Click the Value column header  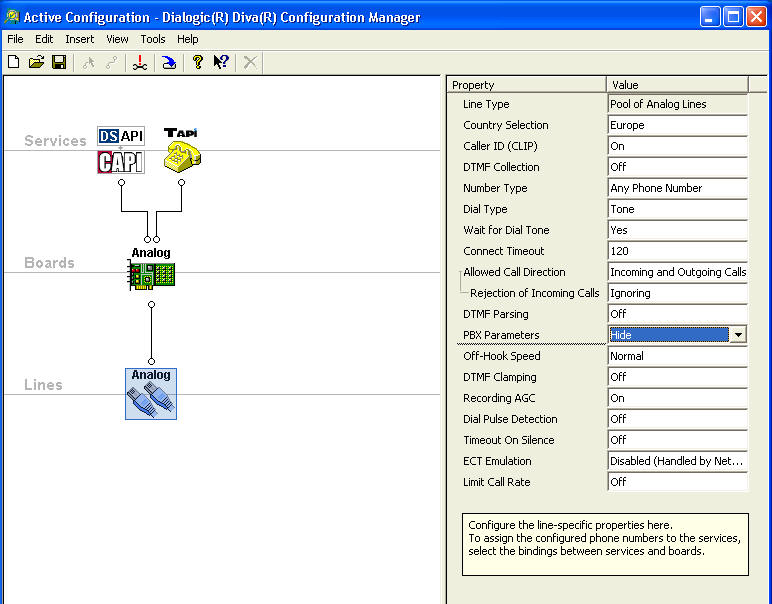pos(677,85)
